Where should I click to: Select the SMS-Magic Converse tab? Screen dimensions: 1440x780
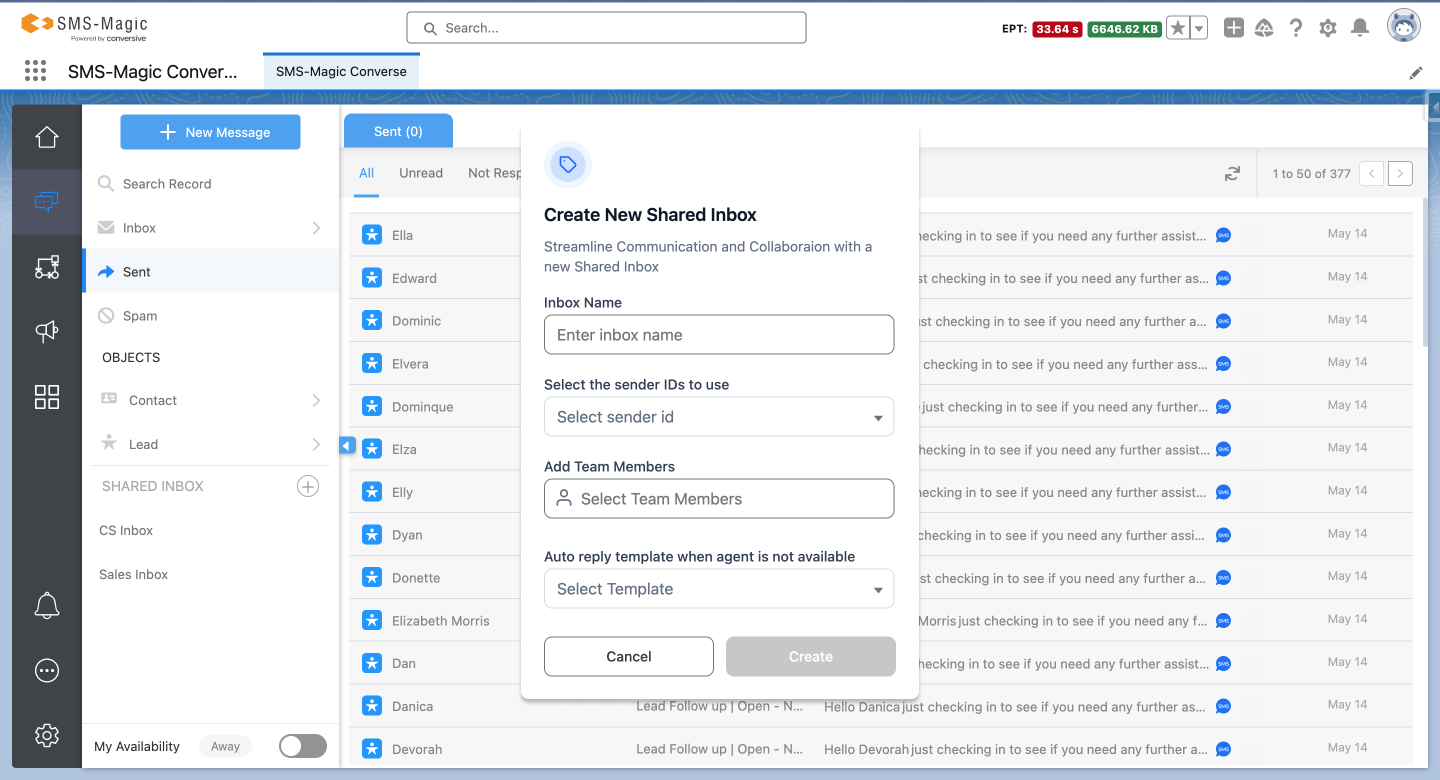[341, 71]
